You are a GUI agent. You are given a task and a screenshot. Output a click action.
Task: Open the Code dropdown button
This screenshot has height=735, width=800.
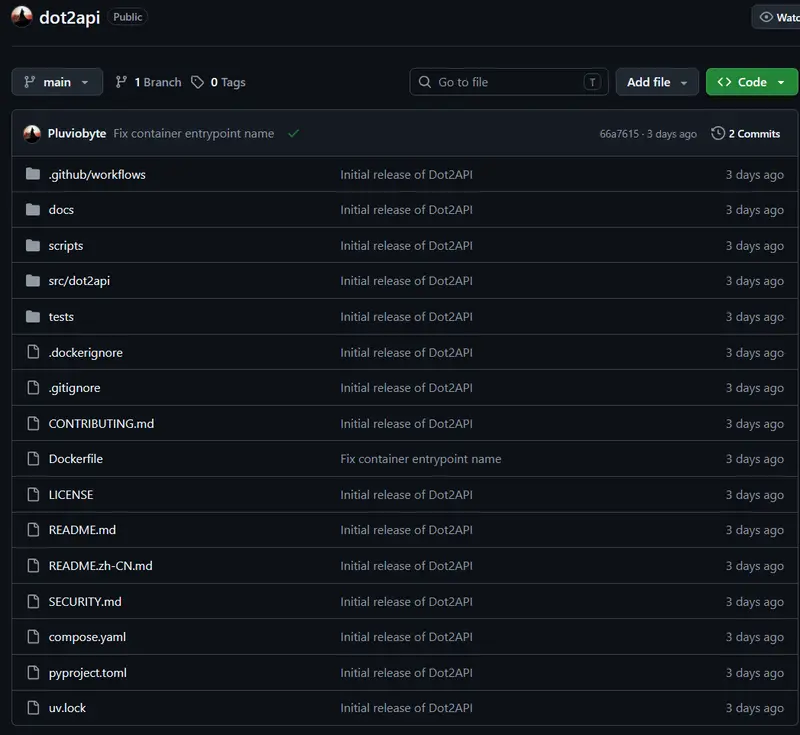[x=751, y=82]
